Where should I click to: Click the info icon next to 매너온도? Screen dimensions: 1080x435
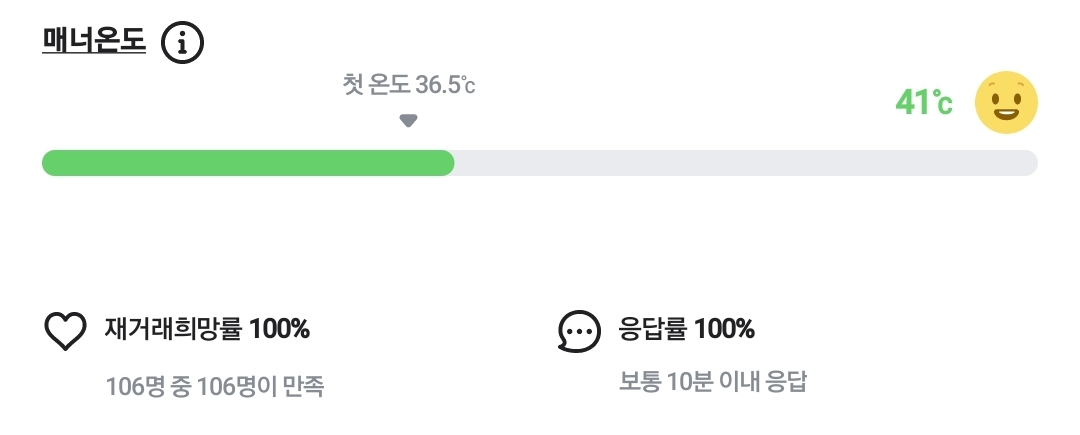point(182,42)
